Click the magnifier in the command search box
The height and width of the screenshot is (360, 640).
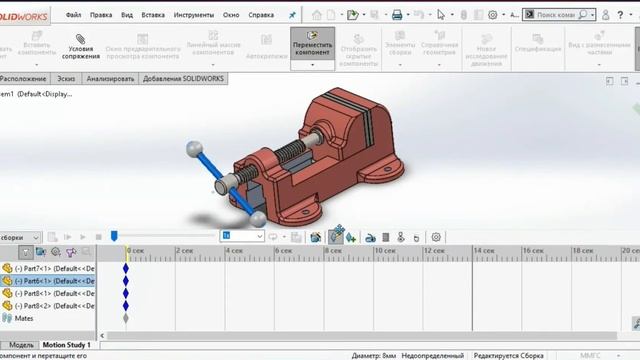pos(583,15)
